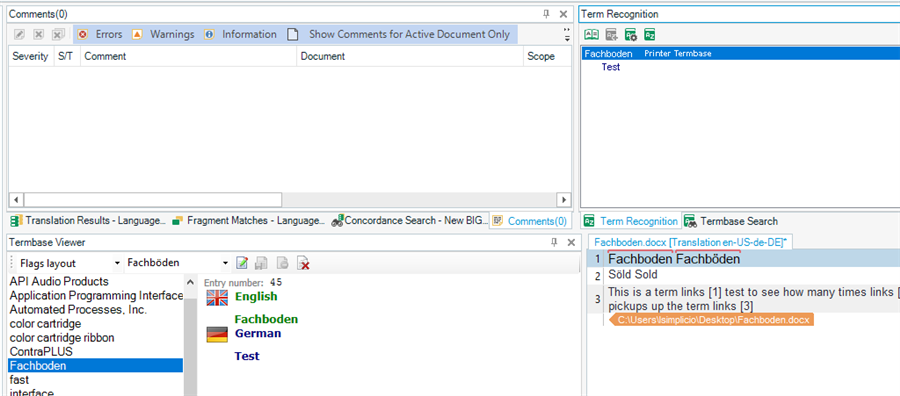Click the Comments horizontal scrollbar thumb
The height and width of the screenshot is (396, 900).
tap(153, 200)
